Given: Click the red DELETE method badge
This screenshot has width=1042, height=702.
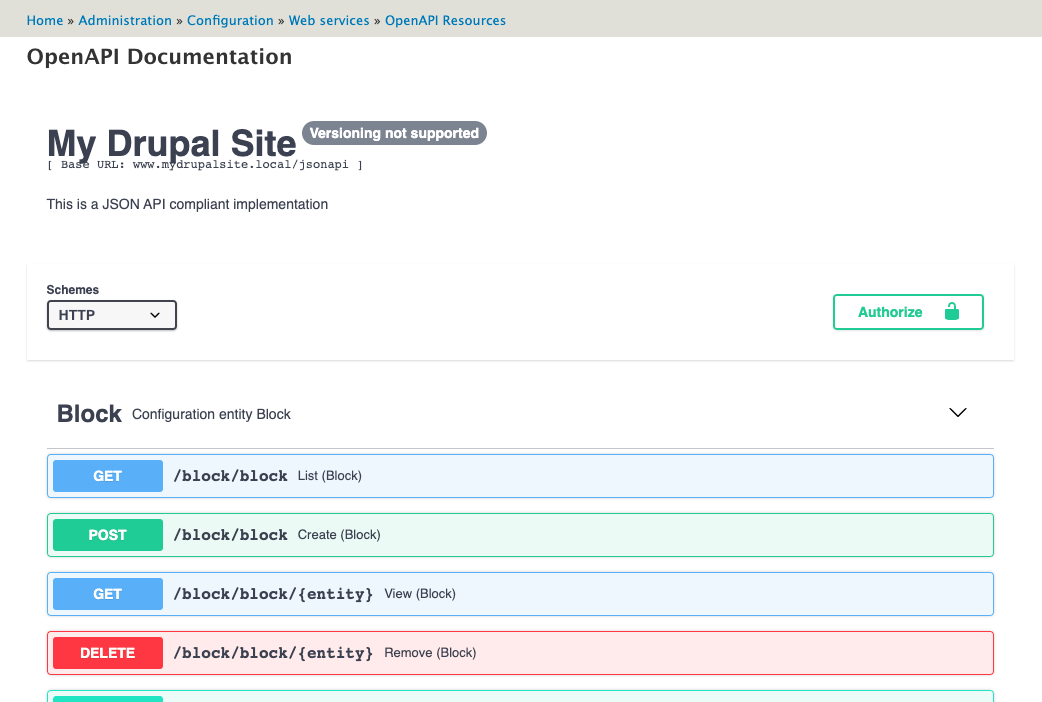Looking at the screenshot, I should click(x=108, y=653).
